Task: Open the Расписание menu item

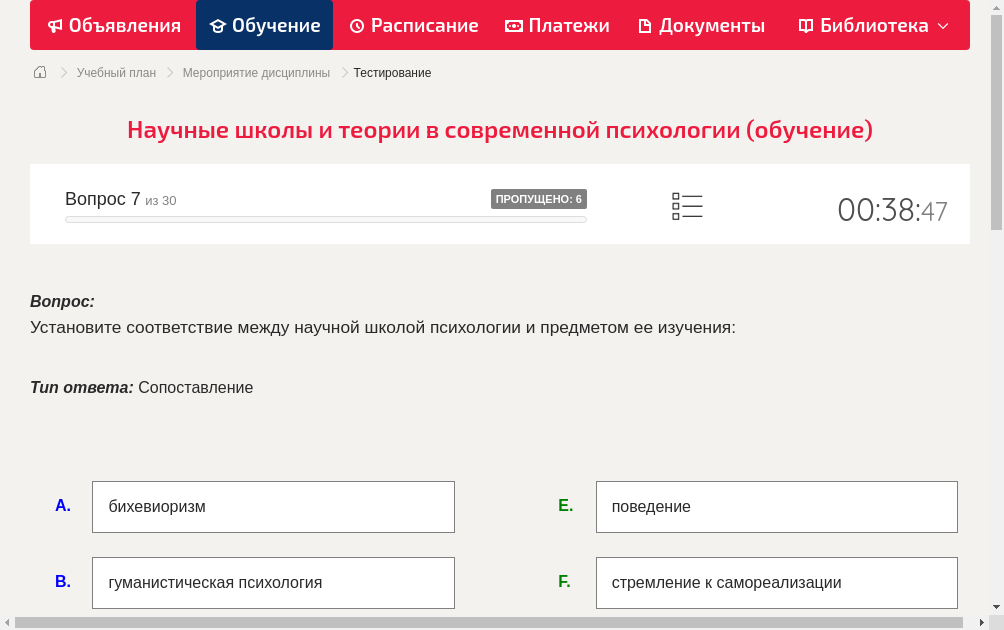Action: [413, 25]
